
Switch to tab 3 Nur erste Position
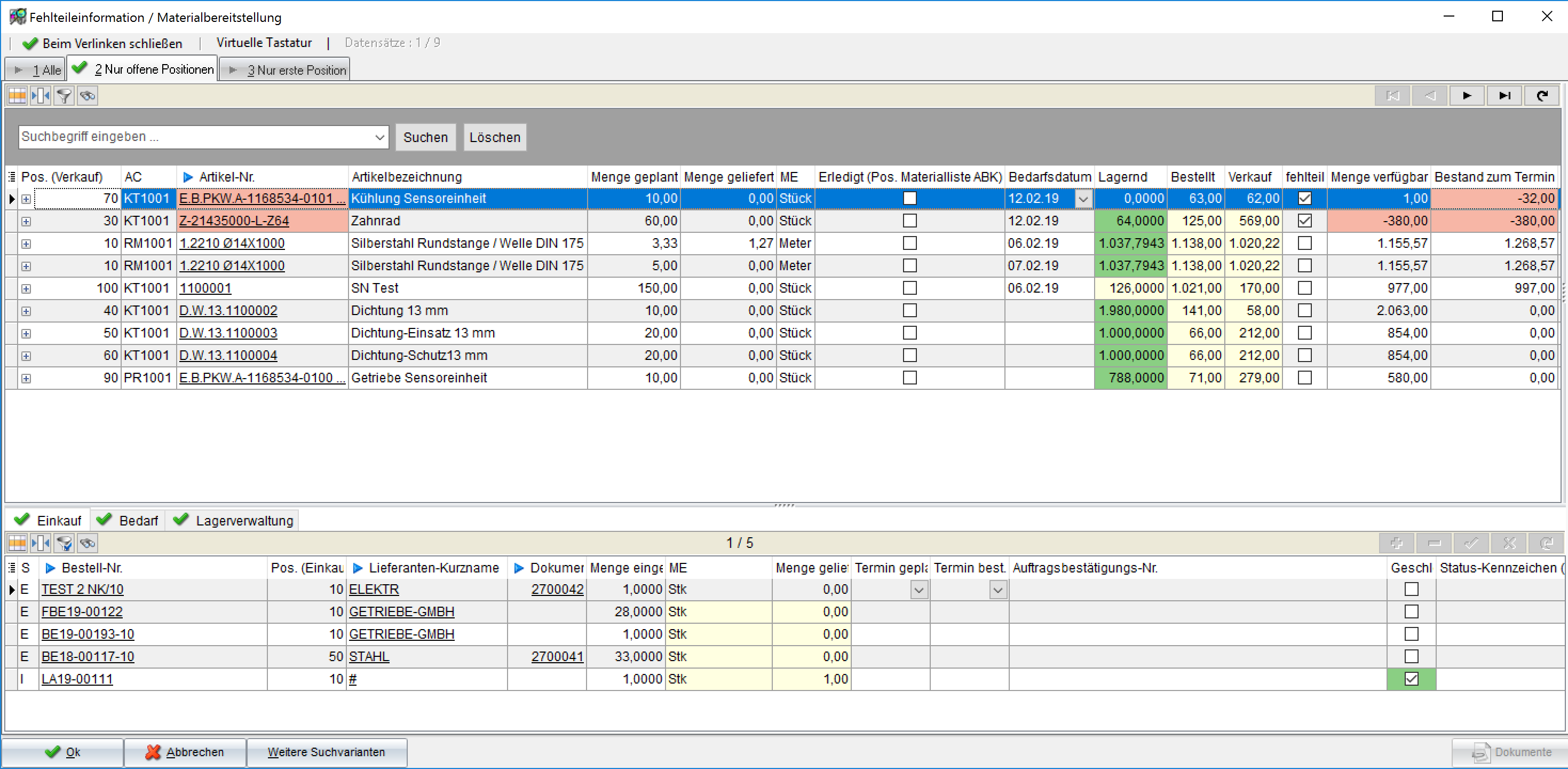coord(285,70)
